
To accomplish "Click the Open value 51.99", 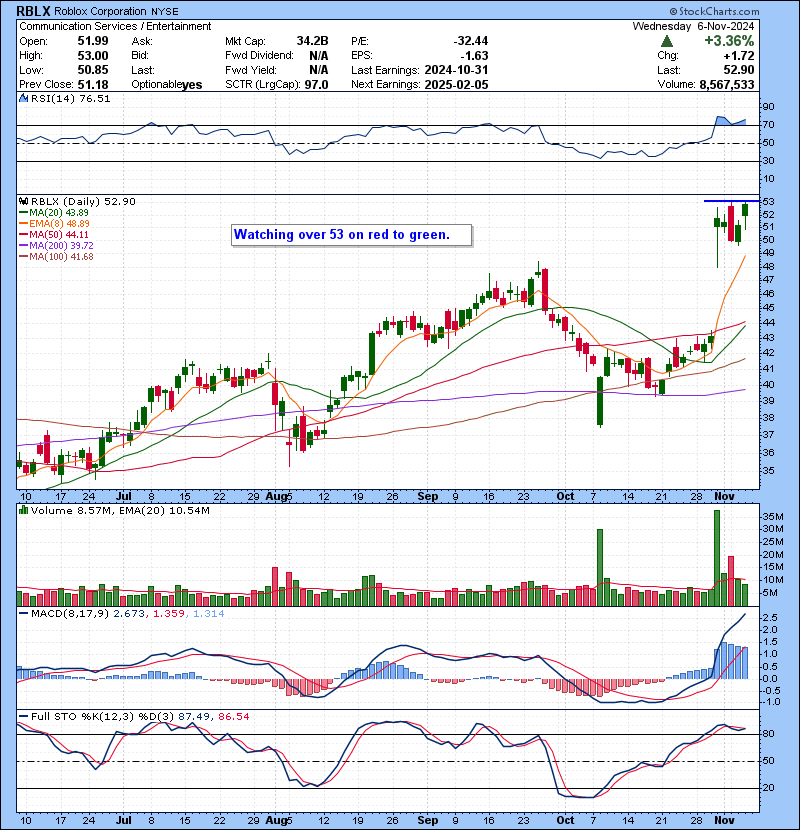I will pos(93,41).
